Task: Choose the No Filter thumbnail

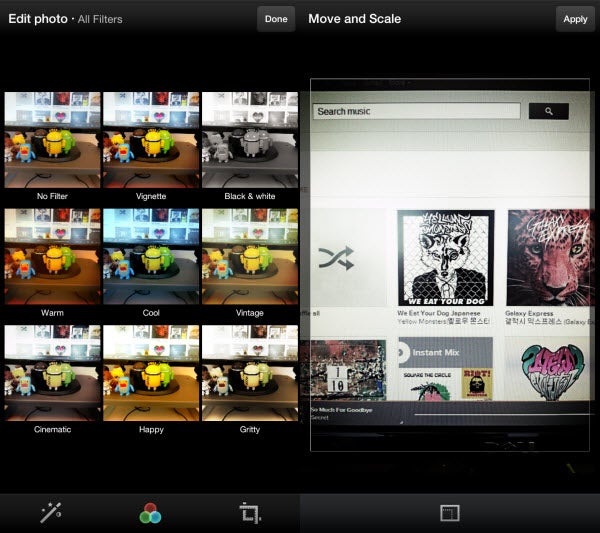Action: [x=52, y=140]
